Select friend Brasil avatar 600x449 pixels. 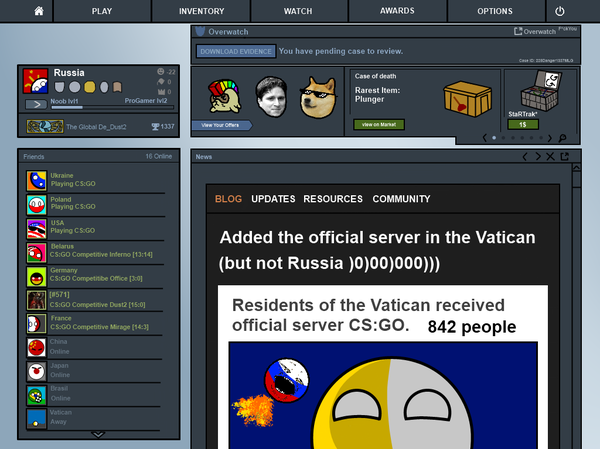[x=36, y=395]
